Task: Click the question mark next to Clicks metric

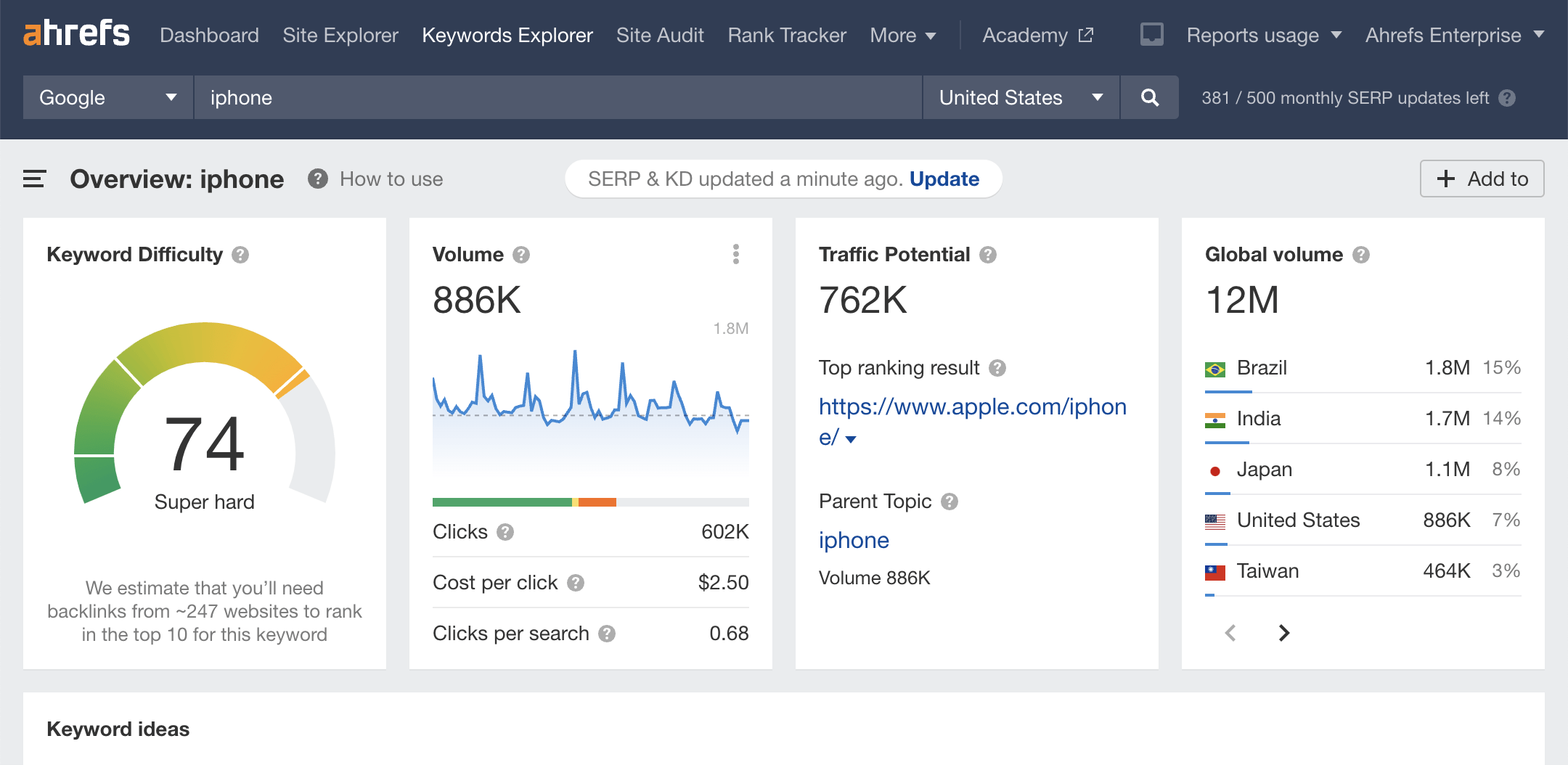Action: pyautogui.click(x=505, y=532)
